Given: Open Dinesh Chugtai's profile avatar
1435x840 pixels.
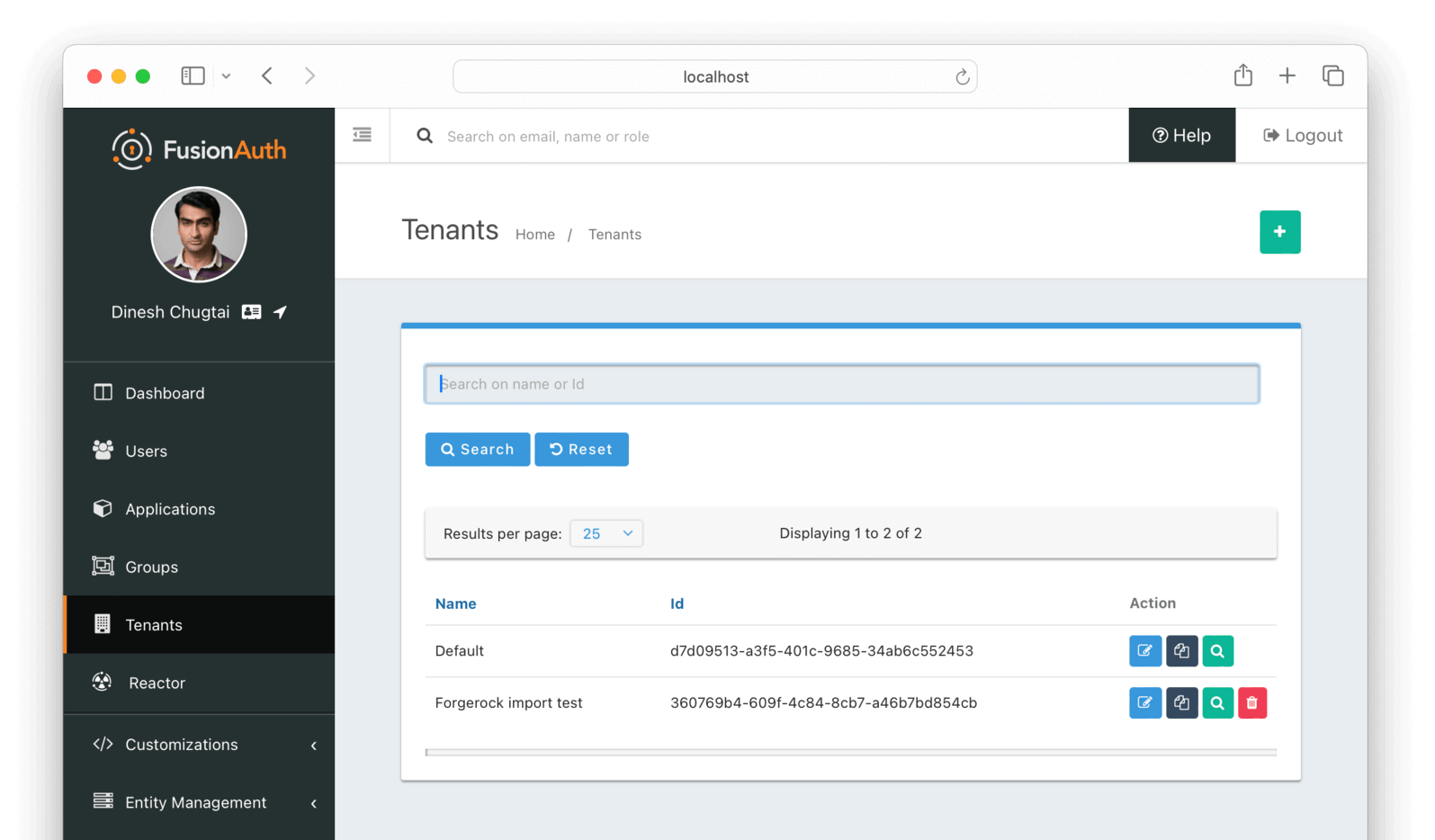Looking at the screenshot, I should pyautogui.click(x=199, y=235).
